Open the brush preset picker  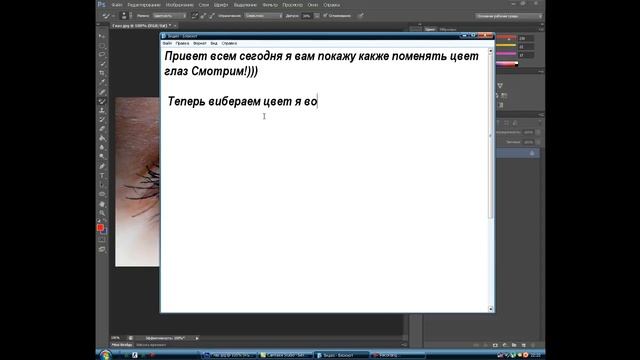point(125,16)
